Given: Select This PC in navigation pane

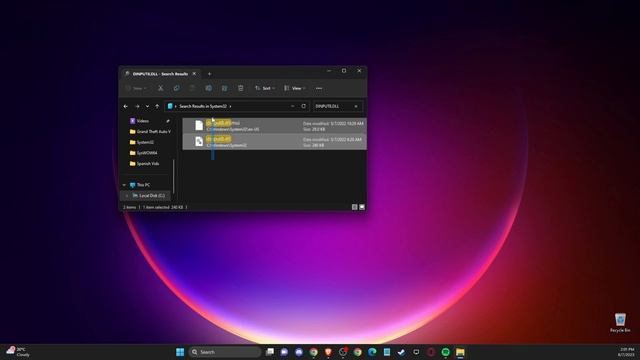Looking at the screenshot, I should [140, 185].
